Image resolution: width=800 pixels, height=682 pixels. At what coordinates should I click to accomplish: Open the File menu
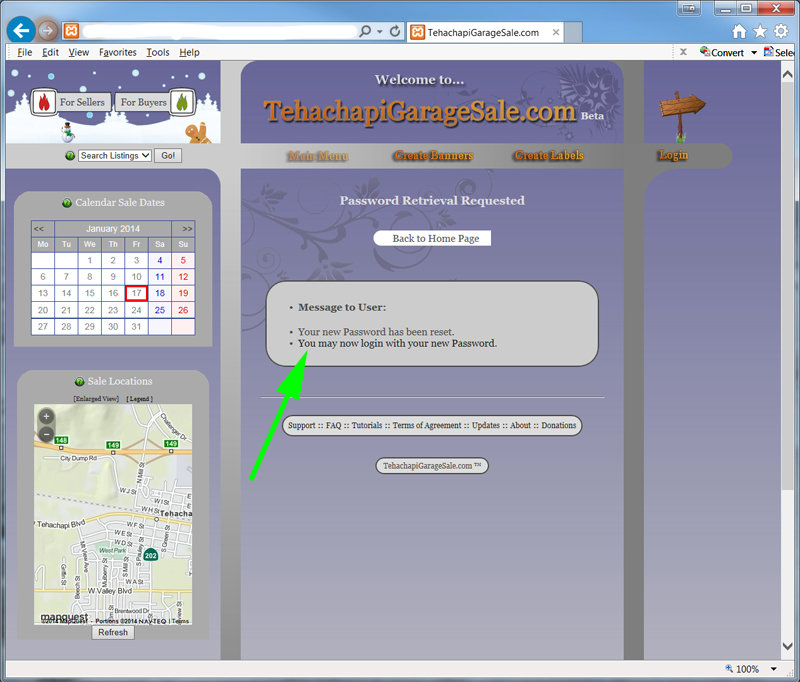coord(24,52)
